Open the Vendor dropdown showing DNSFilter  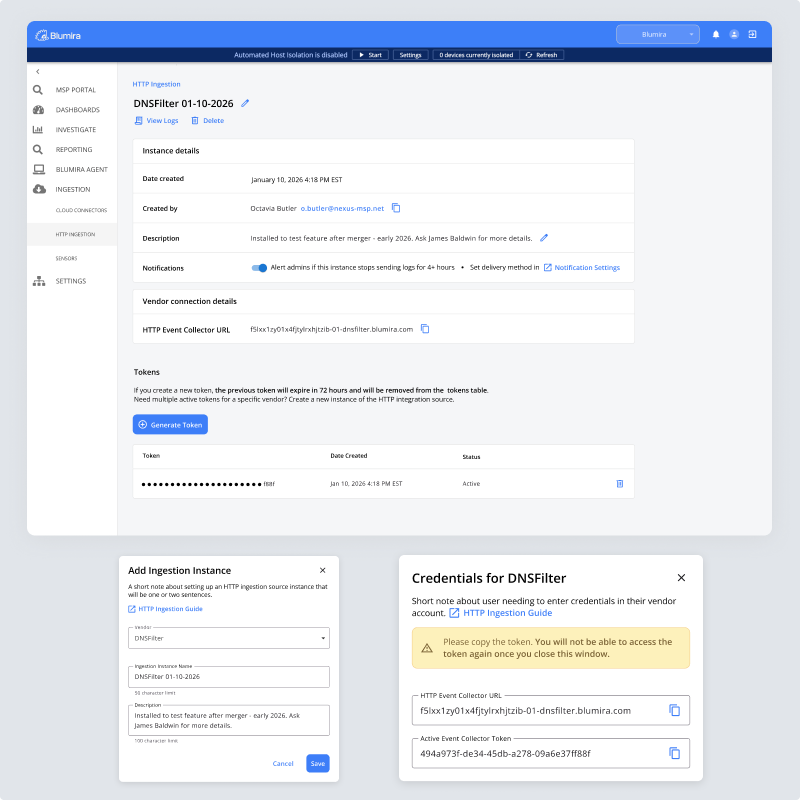click(229, 638)
